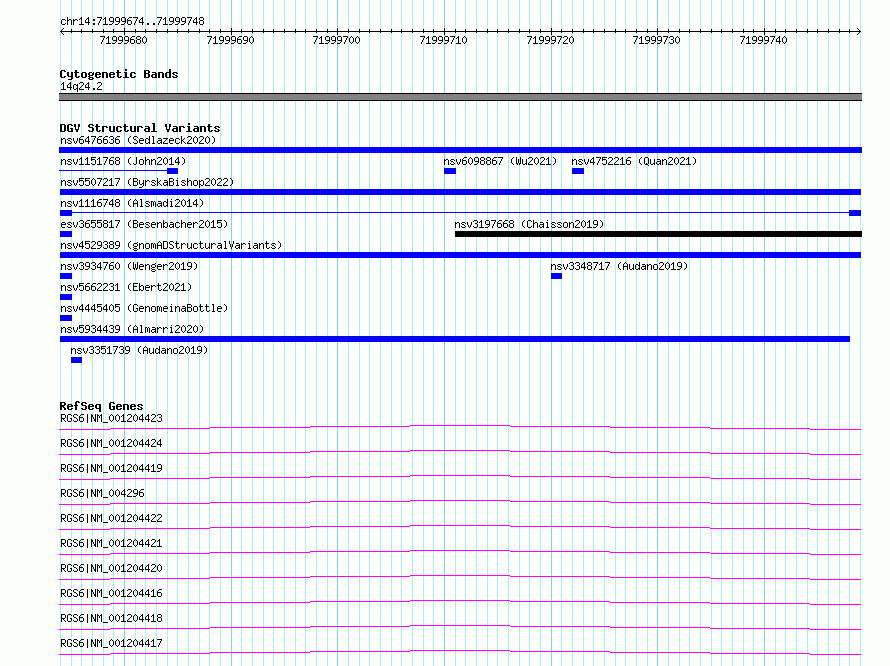Click the nsv4752216 (Quan2021) variant block
The image size is (890, 666).
point(578,171)
